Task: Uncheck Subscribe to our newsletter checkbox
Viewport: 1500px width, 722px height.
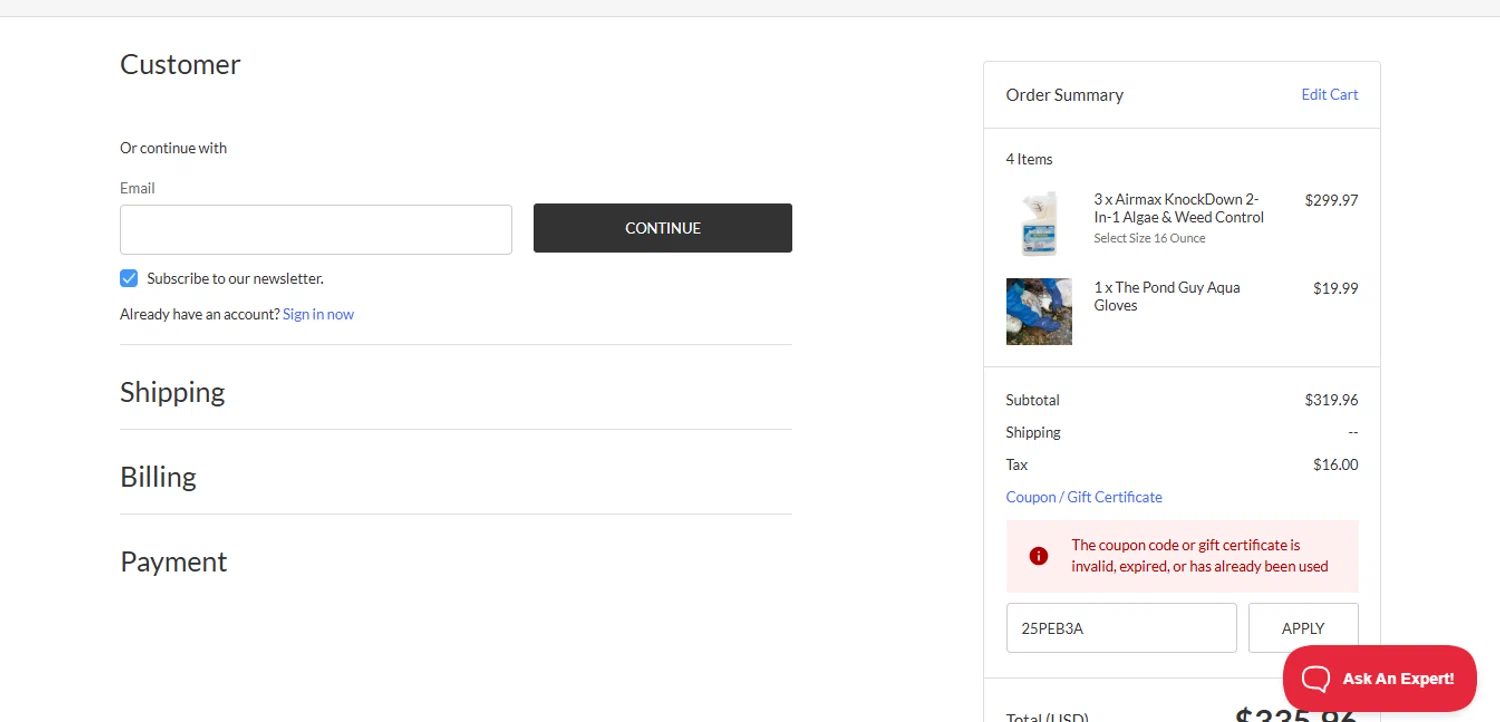Action: [129, 278]
